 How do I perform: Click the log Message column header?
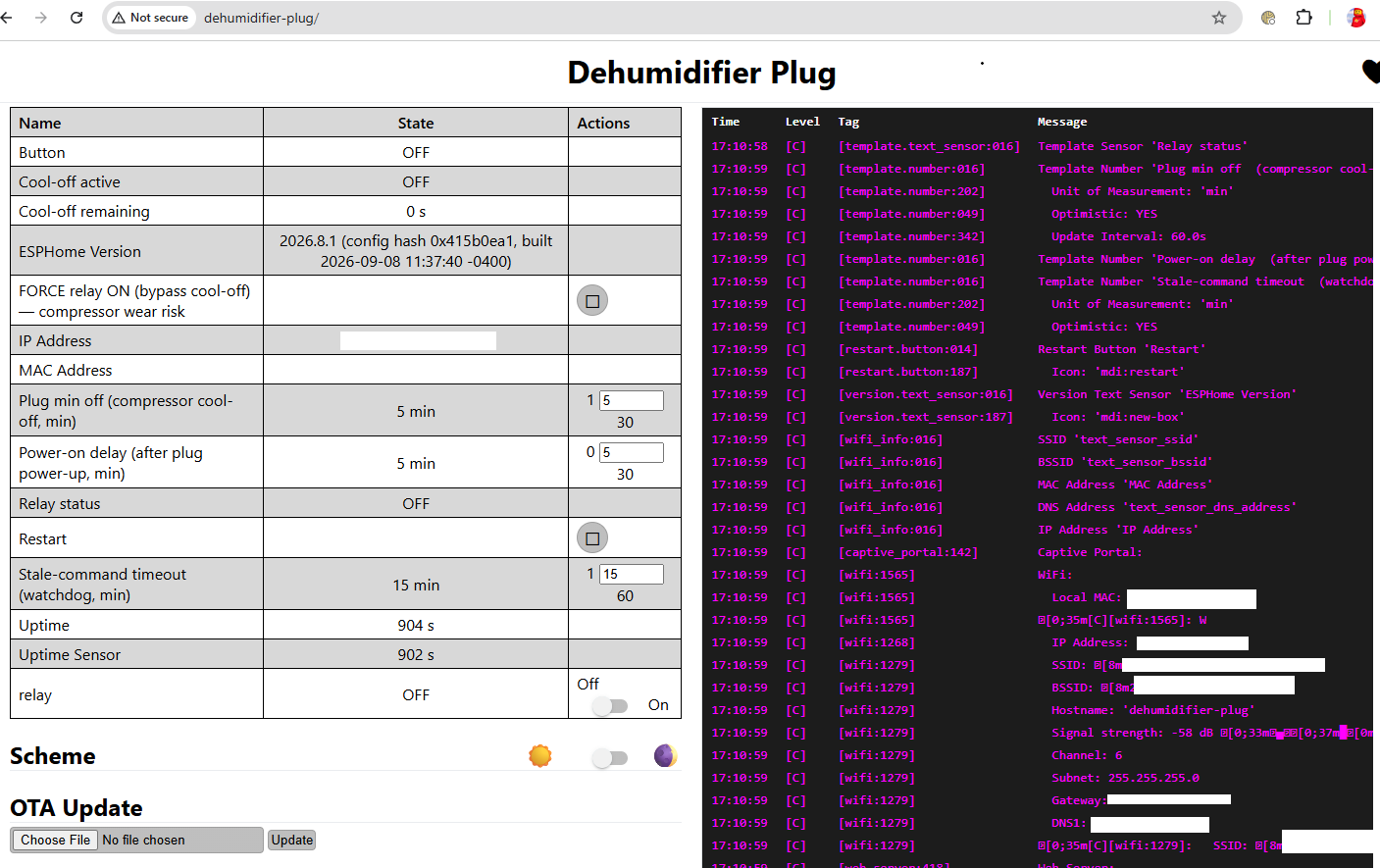[x=1062, y=122]
